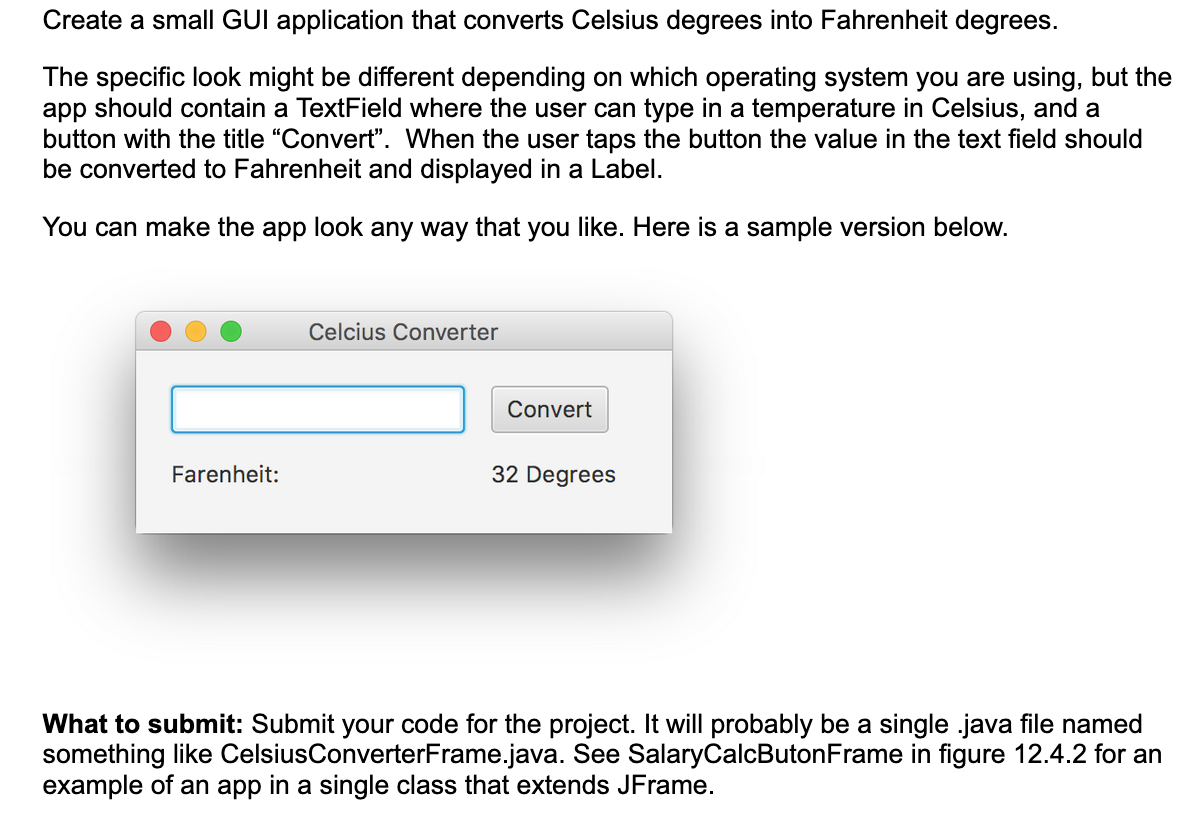Viewport: 1200px width, 830px height.
Task: Select the Farenheit: label in the sample window
Action: point(225,475)
